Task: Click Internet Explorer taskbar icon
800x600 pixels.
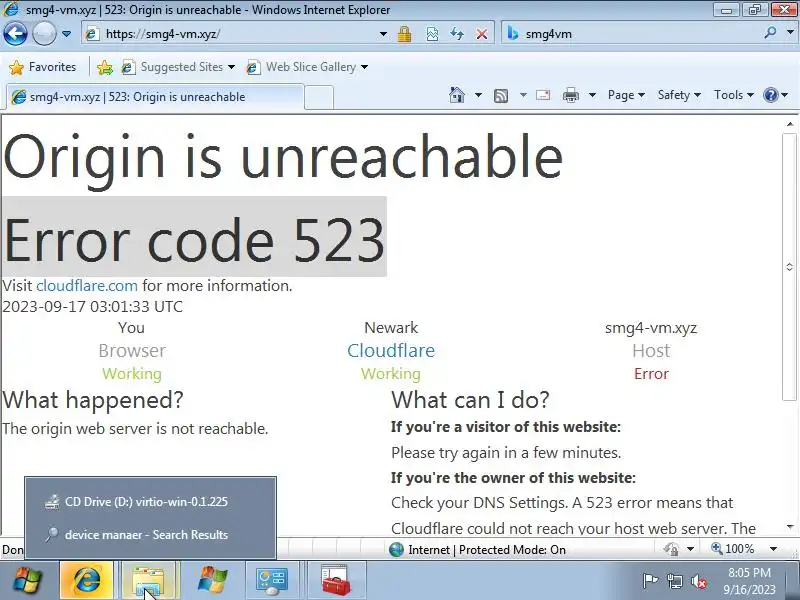Action: 87,580
